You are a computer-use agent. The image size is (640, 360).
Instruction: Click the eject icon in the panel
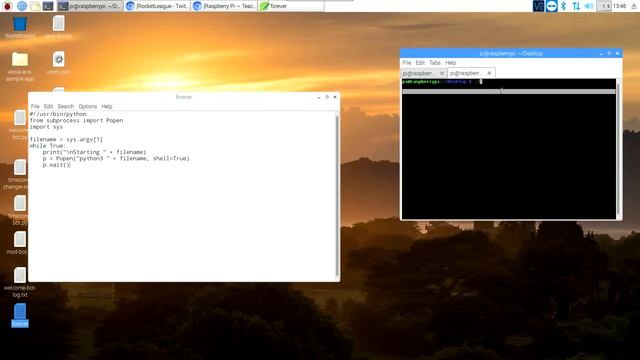[634, 6]
